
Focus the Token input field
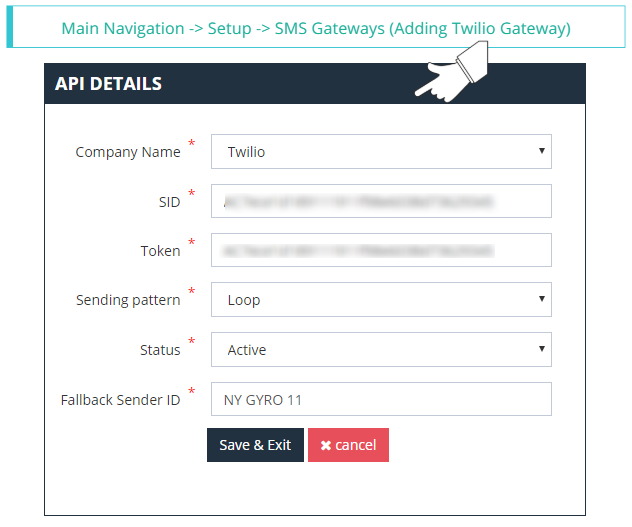(381, 250)
